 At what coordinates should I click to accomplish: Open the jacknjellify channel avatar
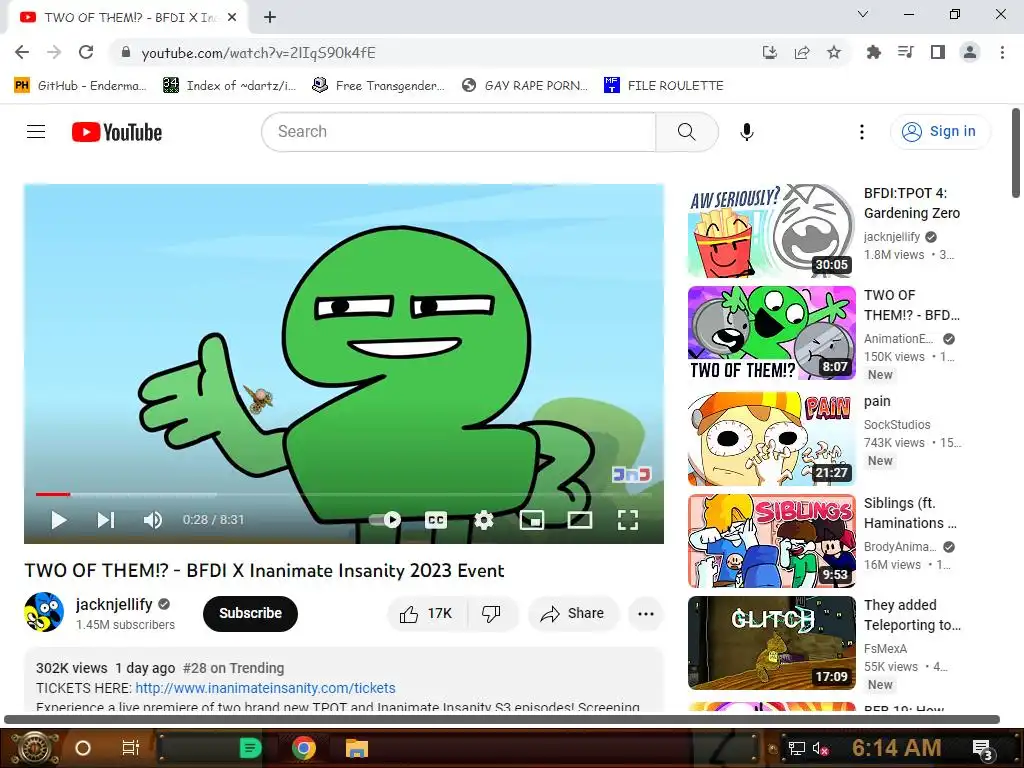[44, 613]
